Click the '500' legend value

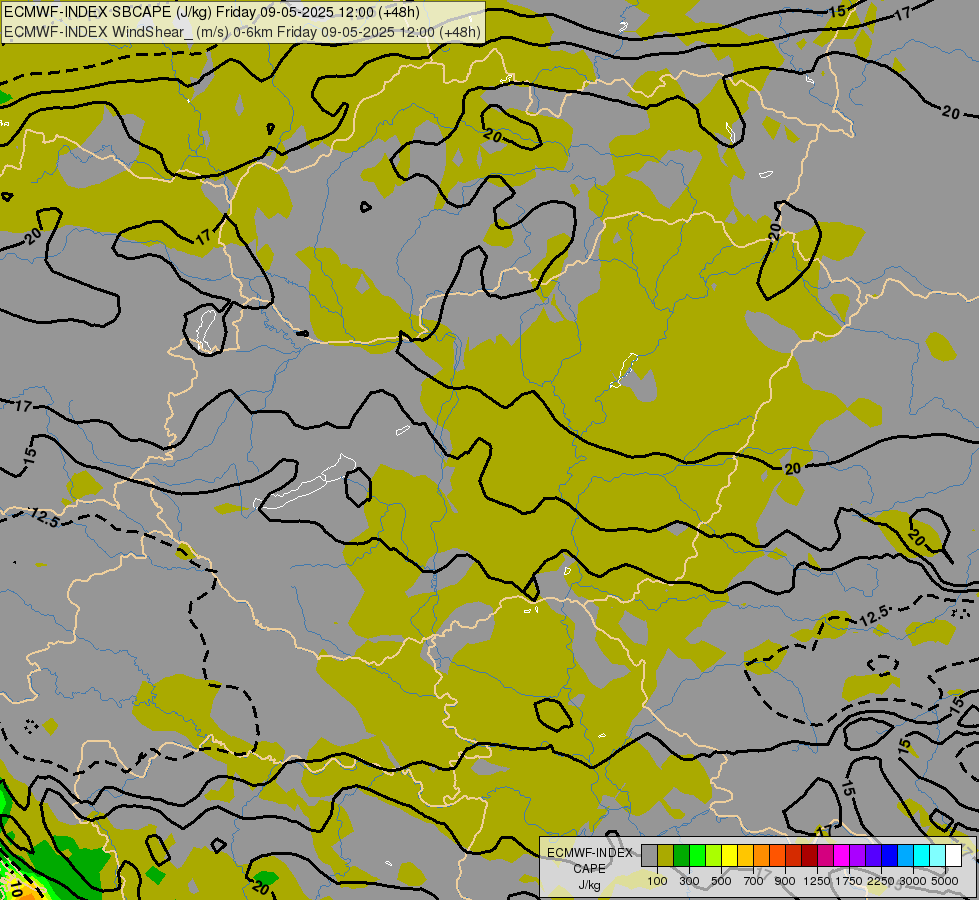[x=721, y=881]
